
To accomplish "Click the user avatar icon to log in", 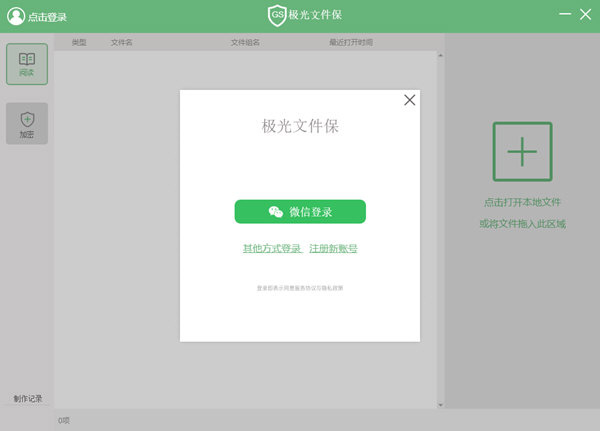I will (x=16, y=16).
